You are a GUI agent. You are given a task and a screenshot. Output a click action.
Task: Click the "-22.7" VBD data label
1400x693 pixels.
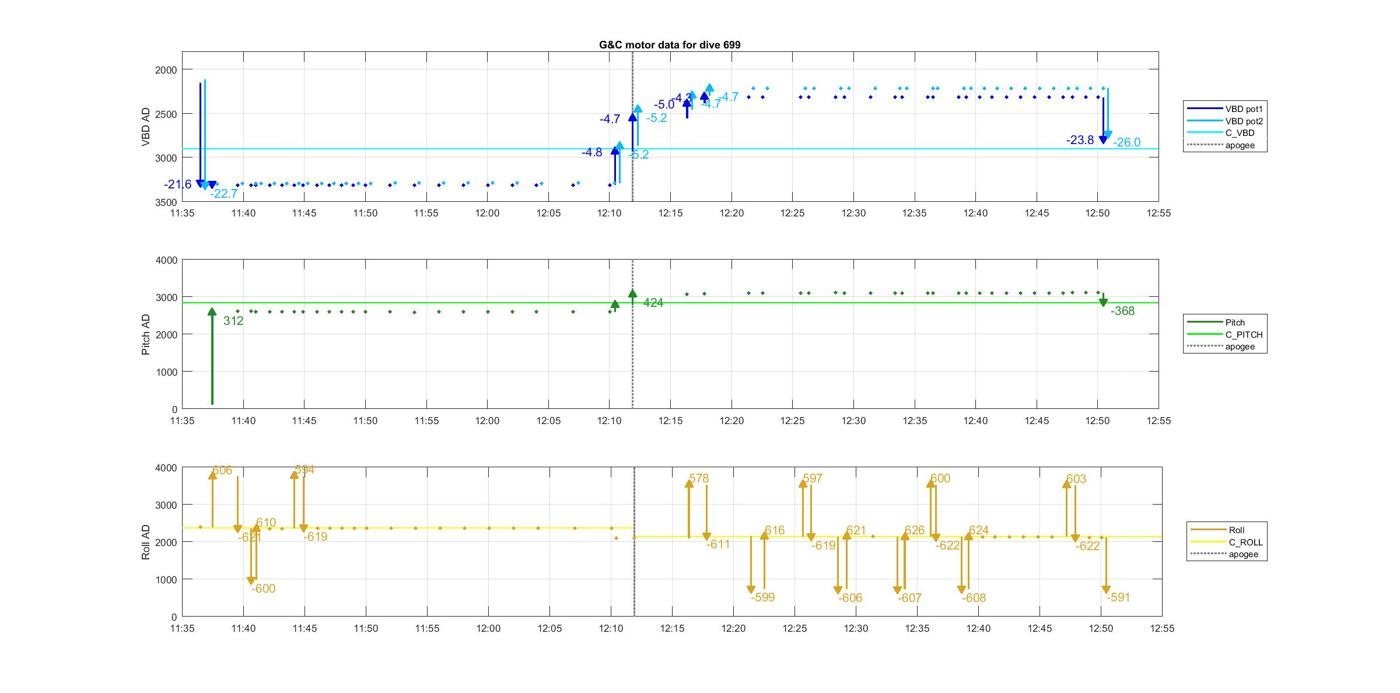pyautogui.click(x=224, y=194)
